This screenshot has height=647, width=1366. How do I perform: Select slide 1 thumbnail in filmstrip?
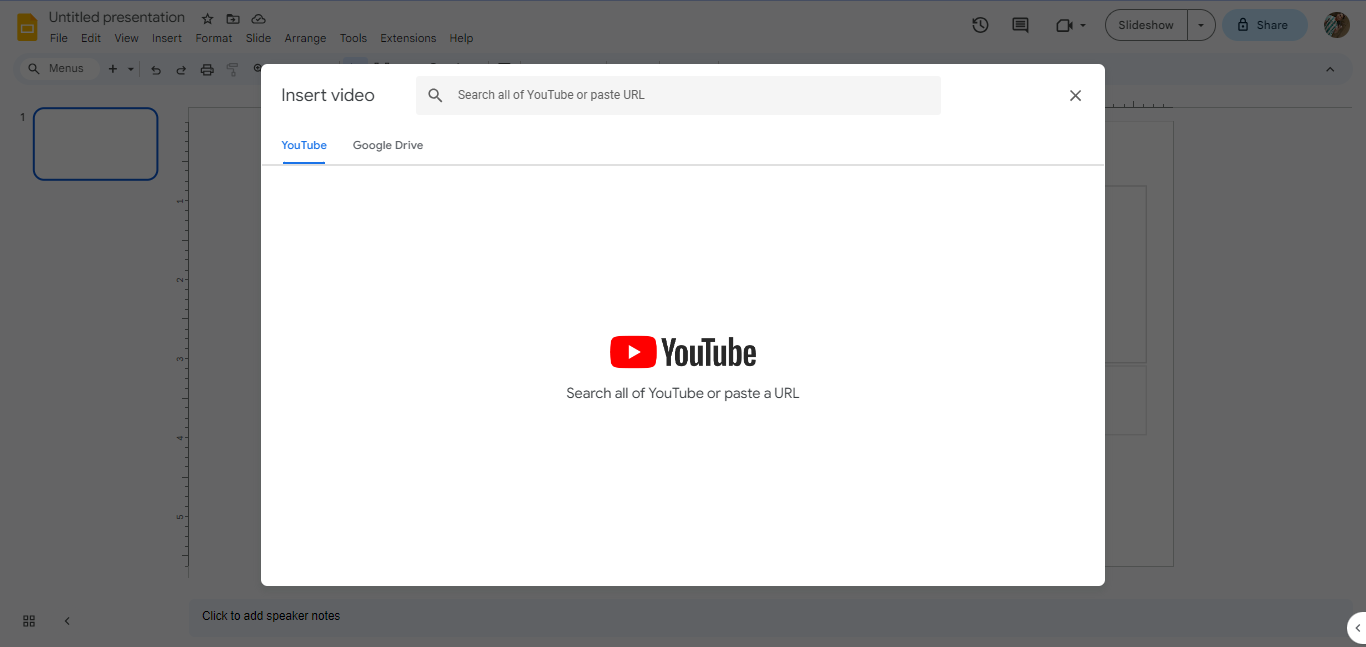[x=96, y=144]
